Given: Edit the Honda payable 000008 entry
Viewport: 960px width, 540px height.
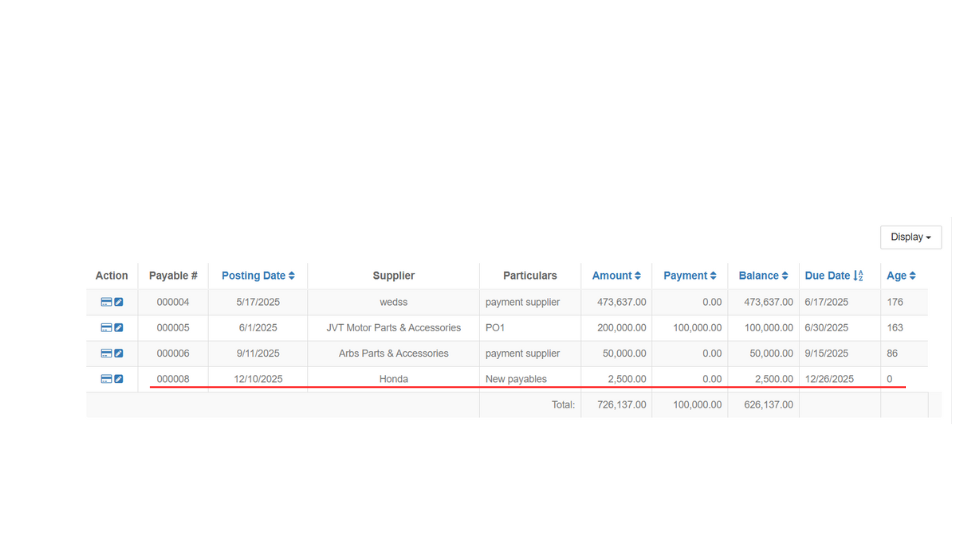Looking at the screenshot, I should 118,379.
